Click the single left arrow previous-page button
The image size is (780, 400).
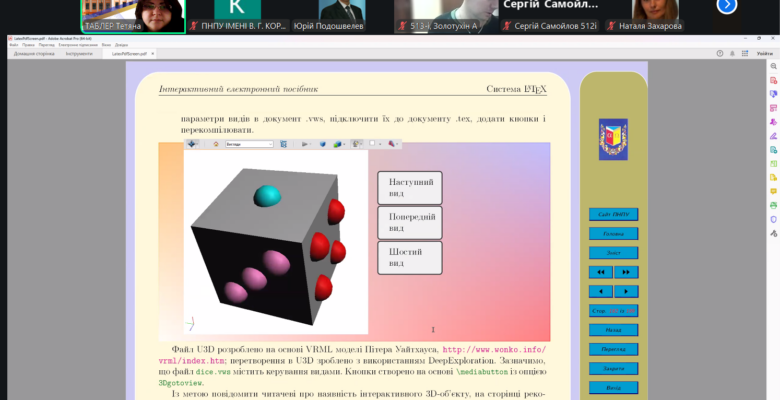[x=600, y=291]
